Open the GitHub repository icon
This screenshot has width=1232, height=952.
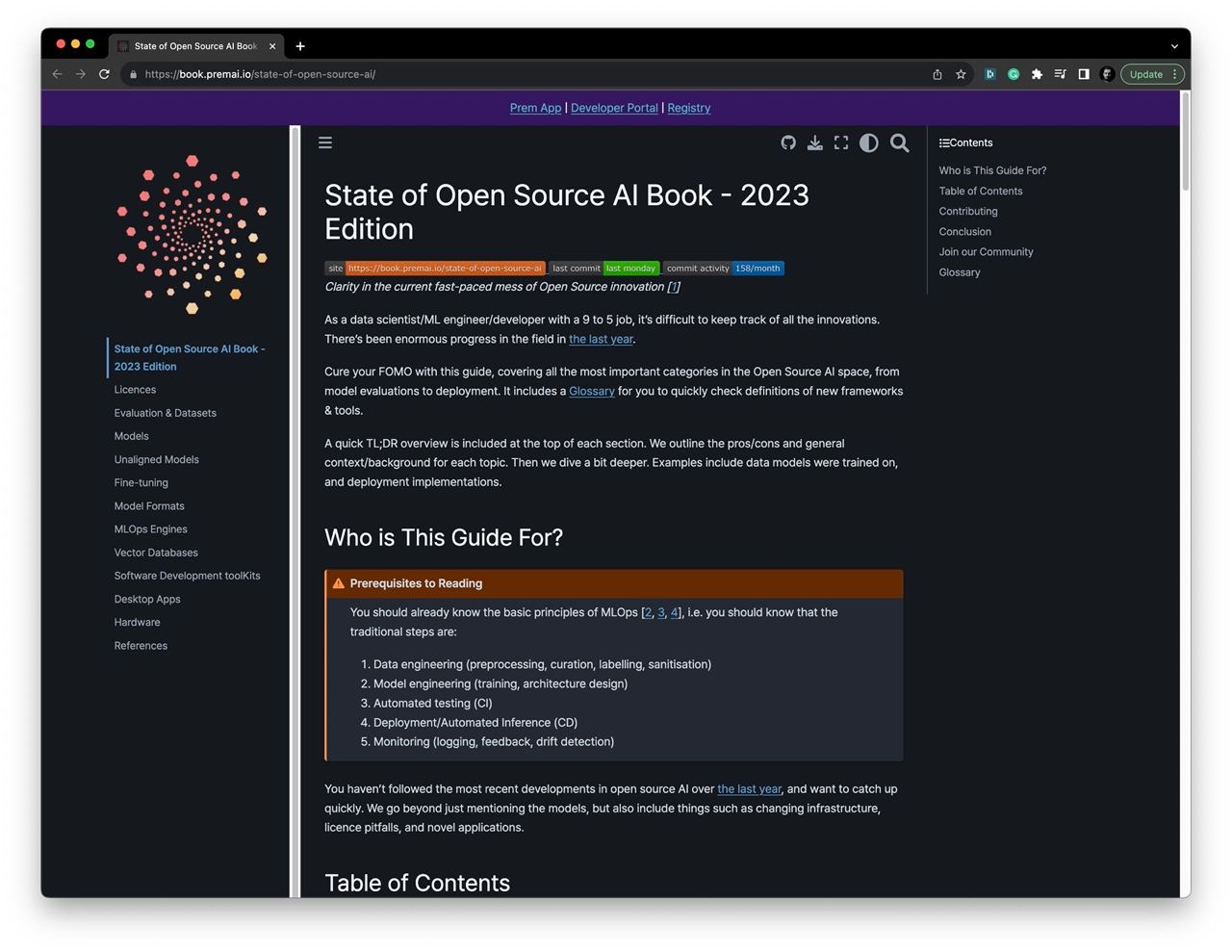pos(788,142)
